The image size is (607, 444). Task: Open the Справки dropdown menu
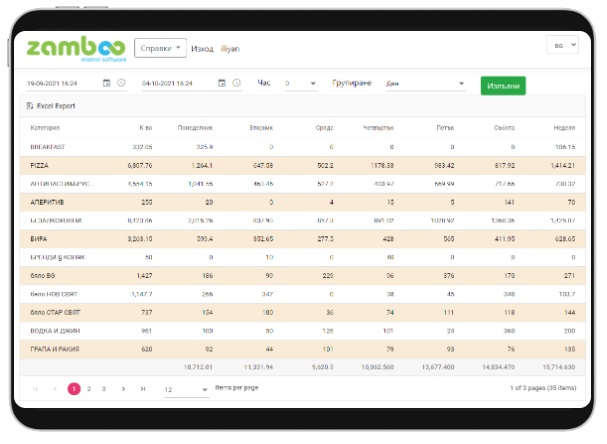click(160, 48)
